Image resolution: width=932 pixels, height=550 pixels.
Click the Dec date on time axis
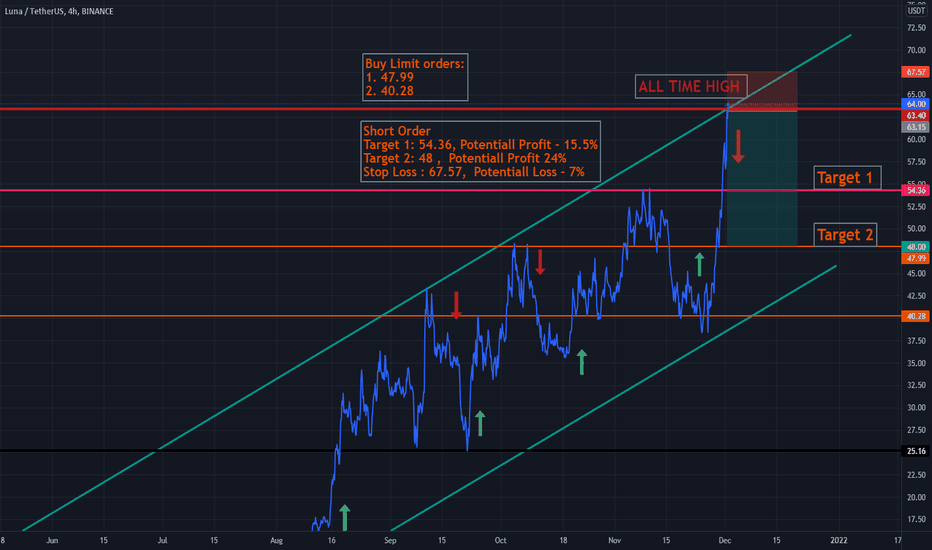[725, 540]
